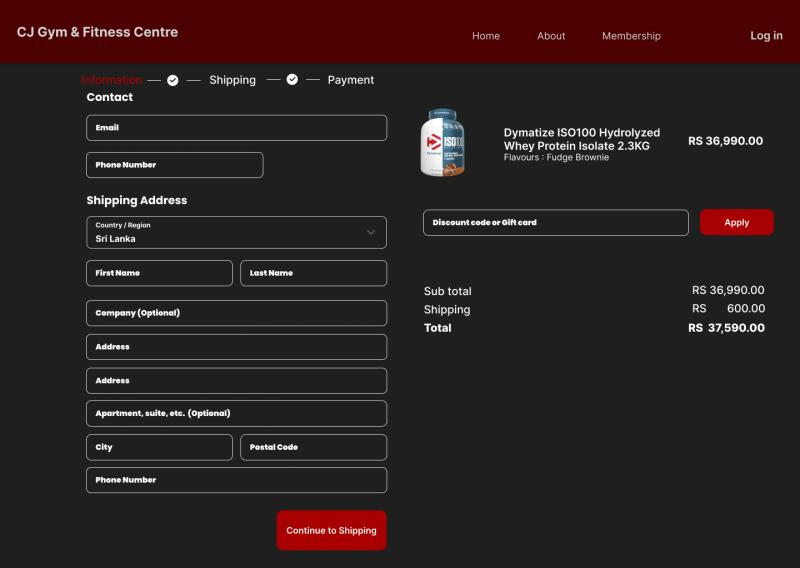Focus the Contact Phone Number field
This screenshot has width=800, height=568.
coord(174,165)
